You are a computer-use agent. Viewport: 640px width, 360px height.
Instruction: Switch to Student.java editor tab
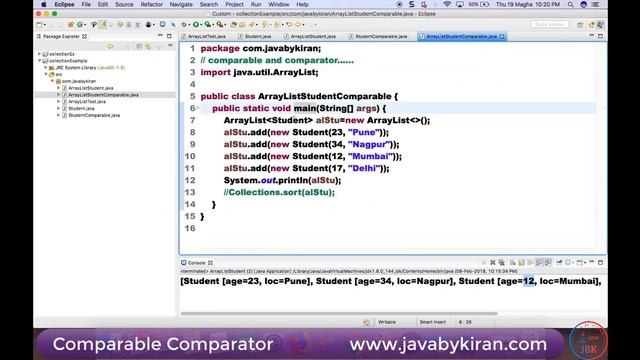(257, 36)
